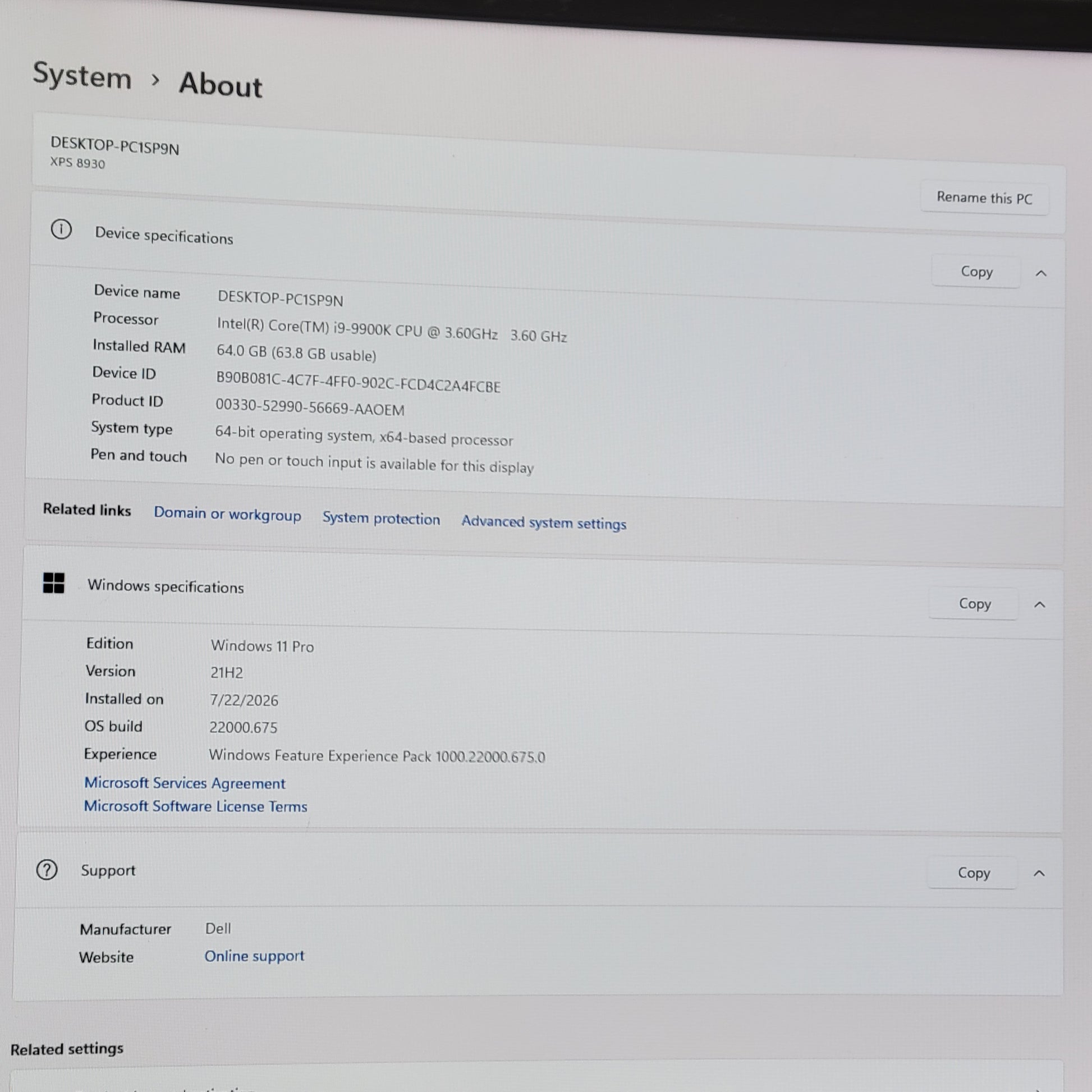Viewport: 1092px width, 1092px height.
Task: Click the Installed RAM label
Action: click(139, 346)
